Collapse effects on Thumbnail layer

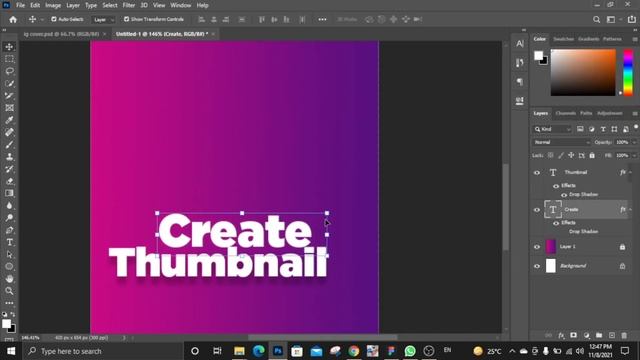coord(631,173)
